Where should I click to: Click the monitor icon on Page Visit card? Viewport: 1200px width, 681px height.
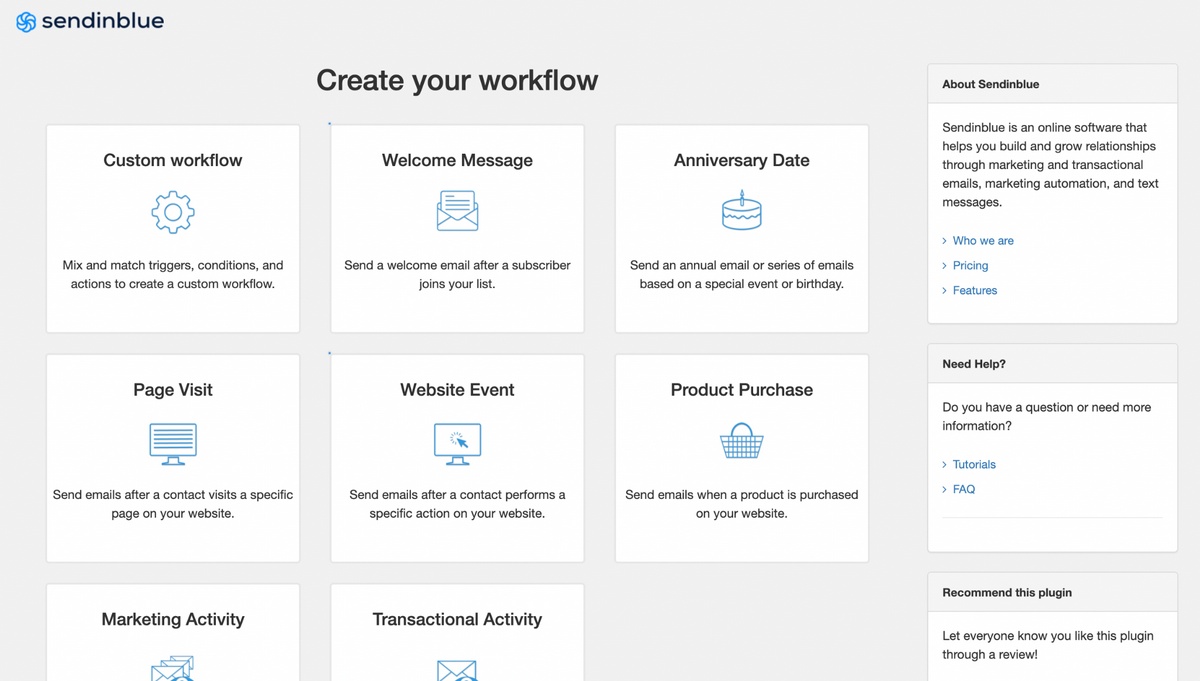172,441
